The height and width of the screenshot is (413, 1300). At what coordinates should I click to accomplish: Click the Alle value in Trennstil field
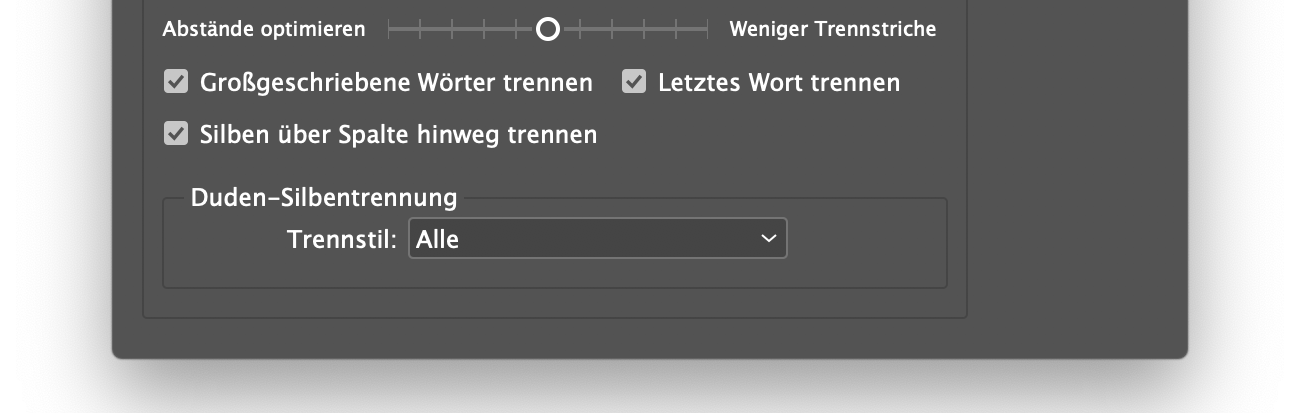point(438,239)
